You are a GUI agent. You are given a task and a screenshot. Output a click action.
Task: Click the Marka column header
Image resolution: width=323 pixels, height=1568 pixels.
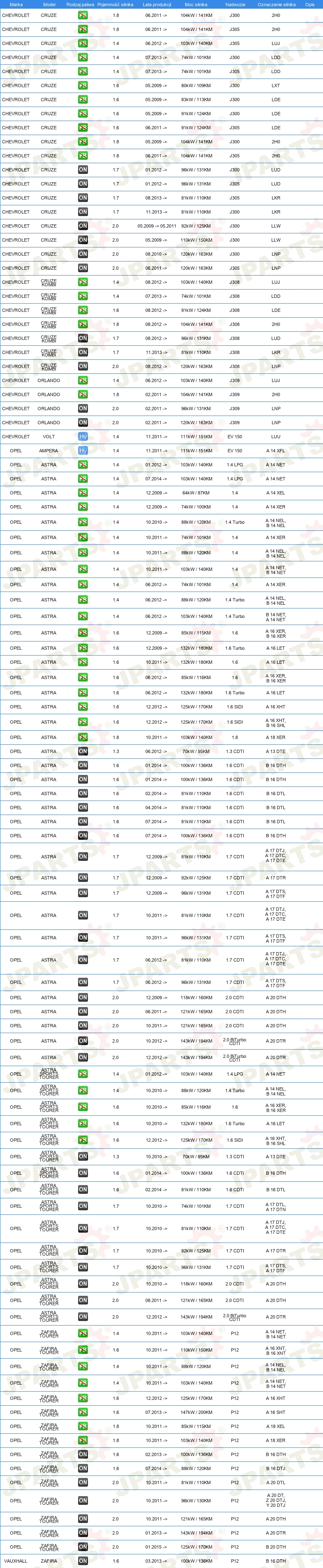(x=16, y=4)
